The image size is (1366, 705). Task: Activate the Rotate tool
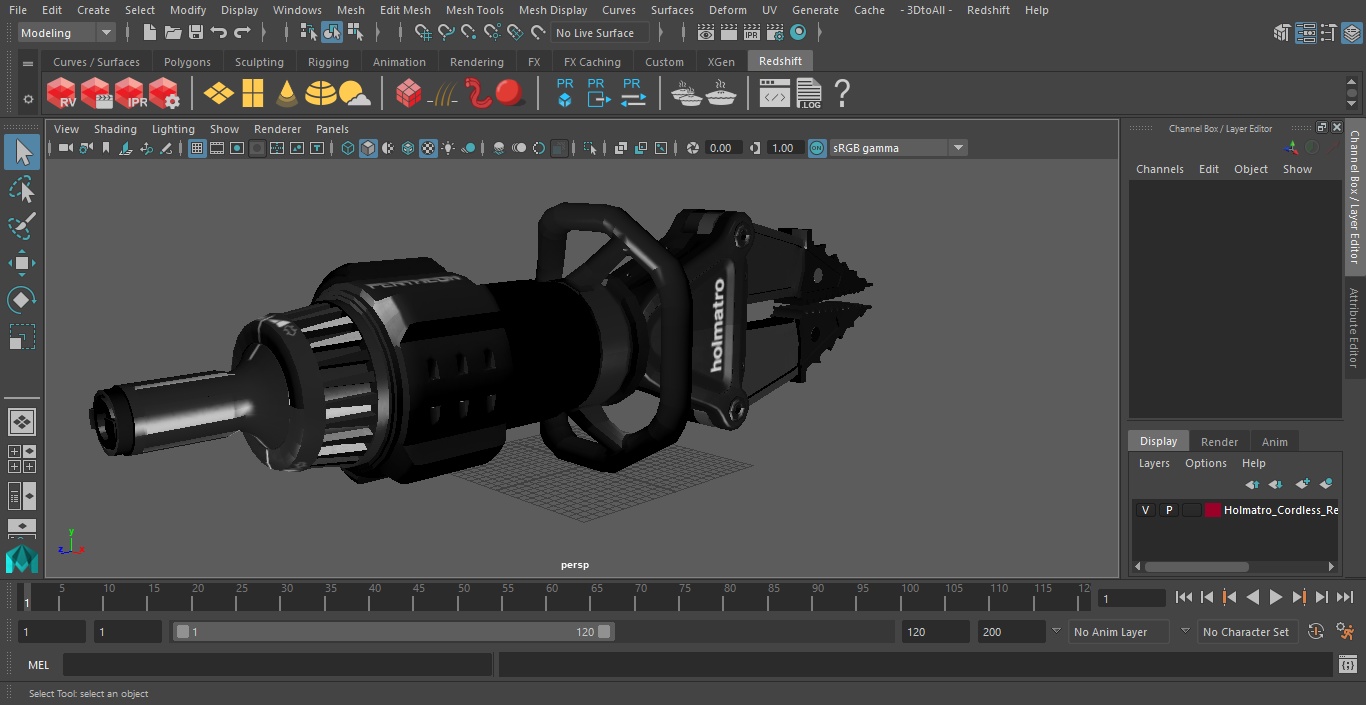coord(22,300)
